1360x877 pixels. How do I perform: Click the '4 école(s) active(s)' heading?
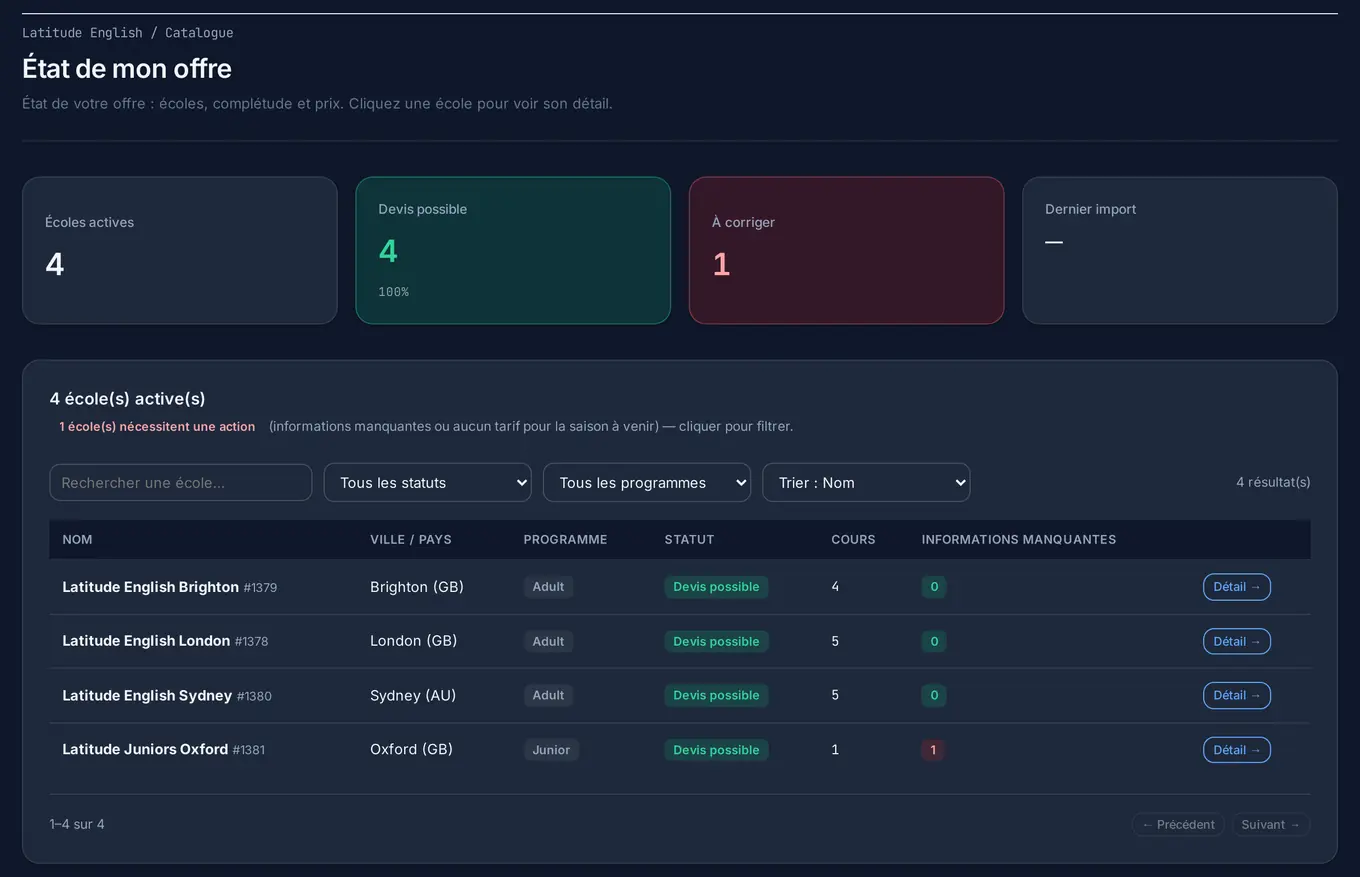(x=128, y=399)
